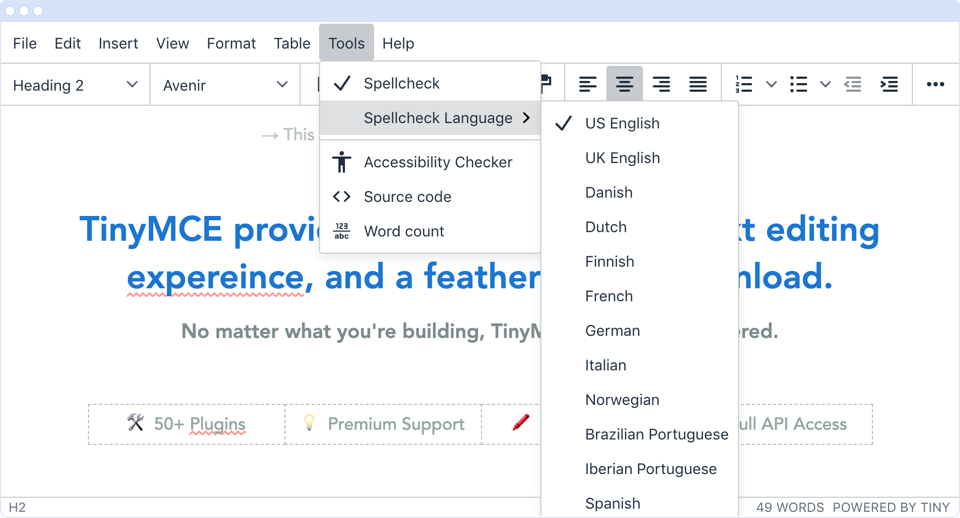The height and width of the screenshot is (518, 960).
Task: Choose Norwegian as spellcheck language
Action: click(640, 400)
